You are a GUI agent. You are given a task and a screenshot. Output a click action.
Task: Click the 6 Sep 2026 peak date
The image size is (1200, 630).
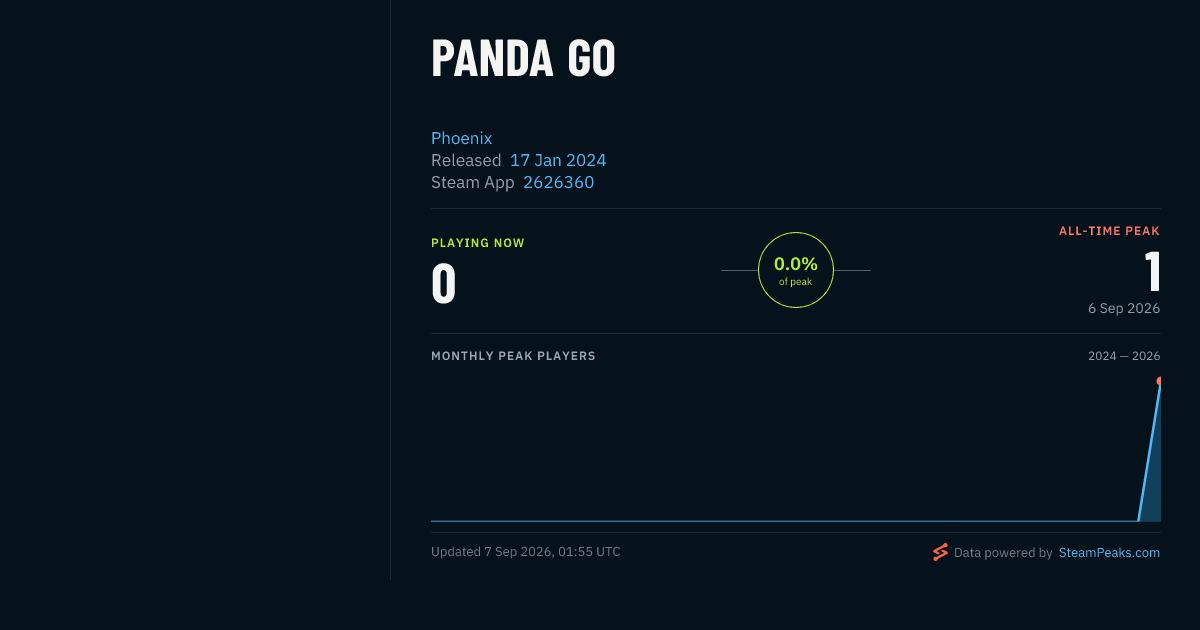pyautogui.click(x=1124, y=308)
